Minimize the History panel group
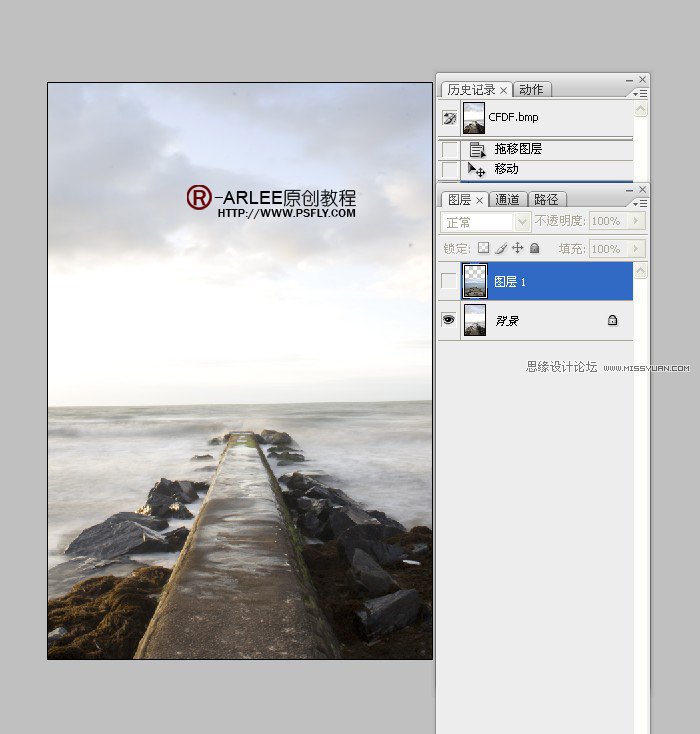Viewport: 700px width, 734px height. coord(629,81)
